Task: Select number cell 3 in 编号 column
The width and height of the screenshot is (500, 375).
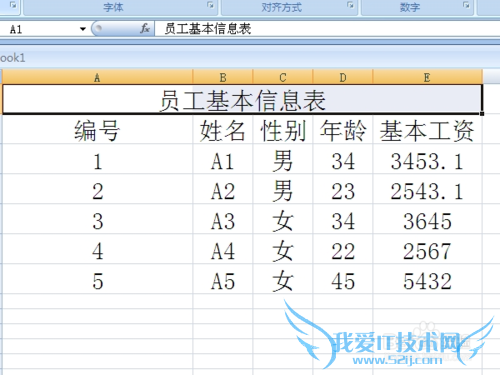Action: pyautogui.click(x=97, y=219)
